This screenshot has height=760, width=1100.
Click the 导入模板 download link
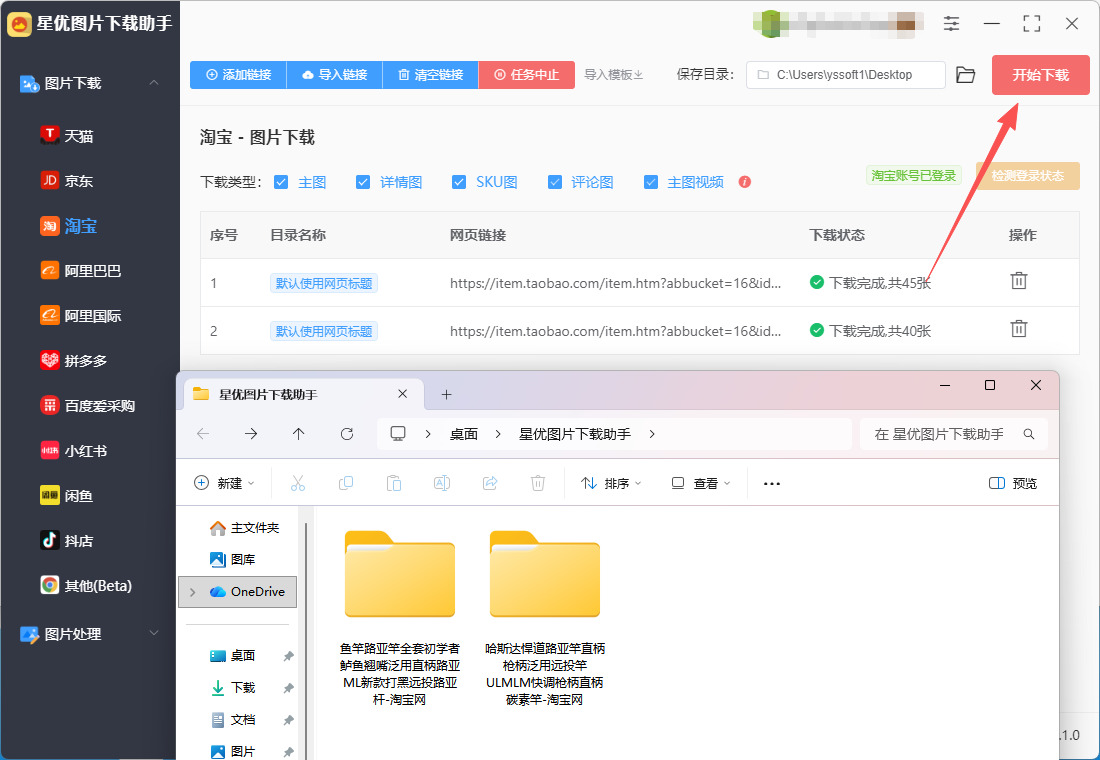click(x=614, y=74)
